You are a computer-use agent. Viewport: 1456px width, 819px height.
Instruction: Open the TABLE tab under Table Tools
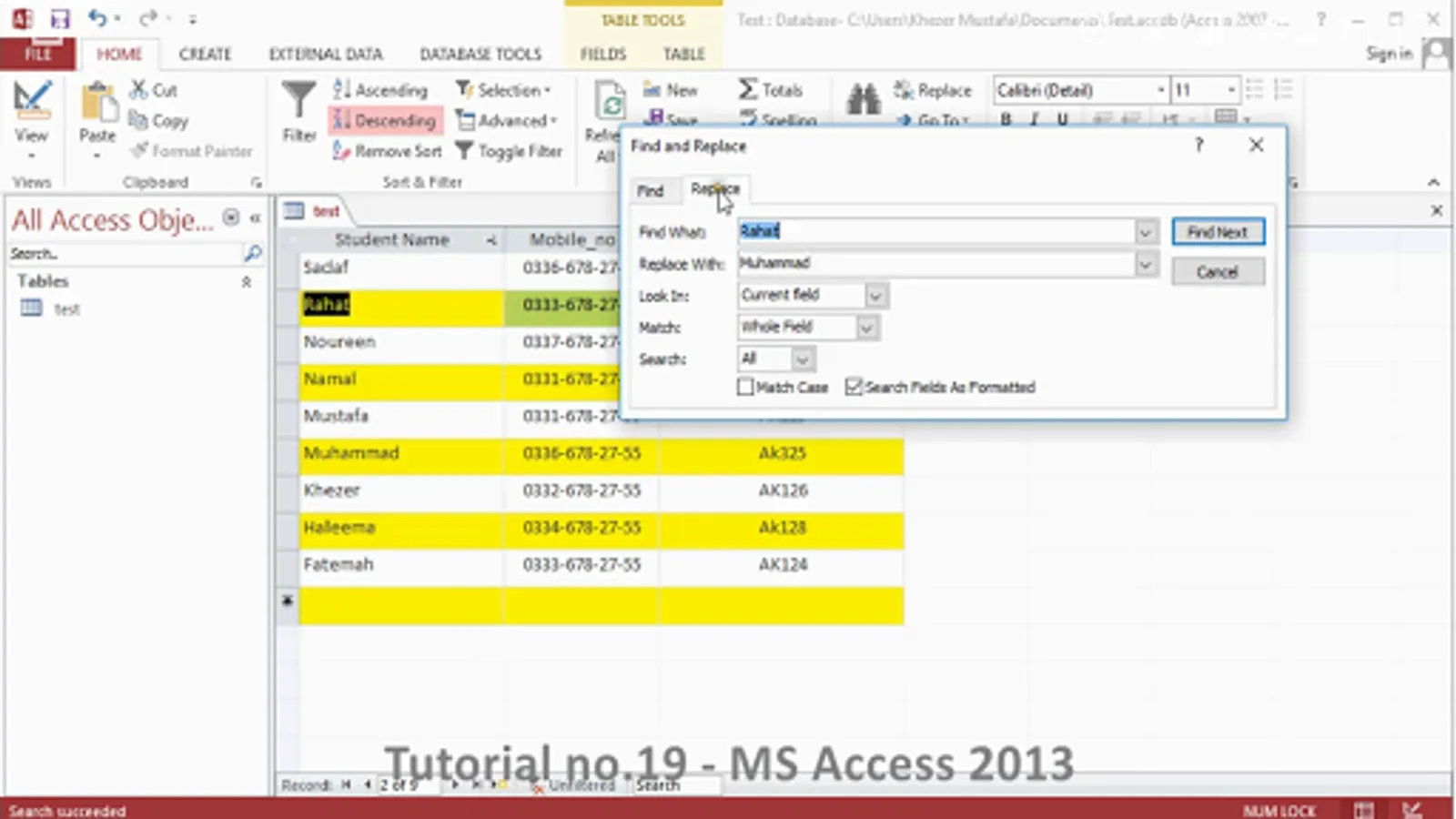pos(683,54)
